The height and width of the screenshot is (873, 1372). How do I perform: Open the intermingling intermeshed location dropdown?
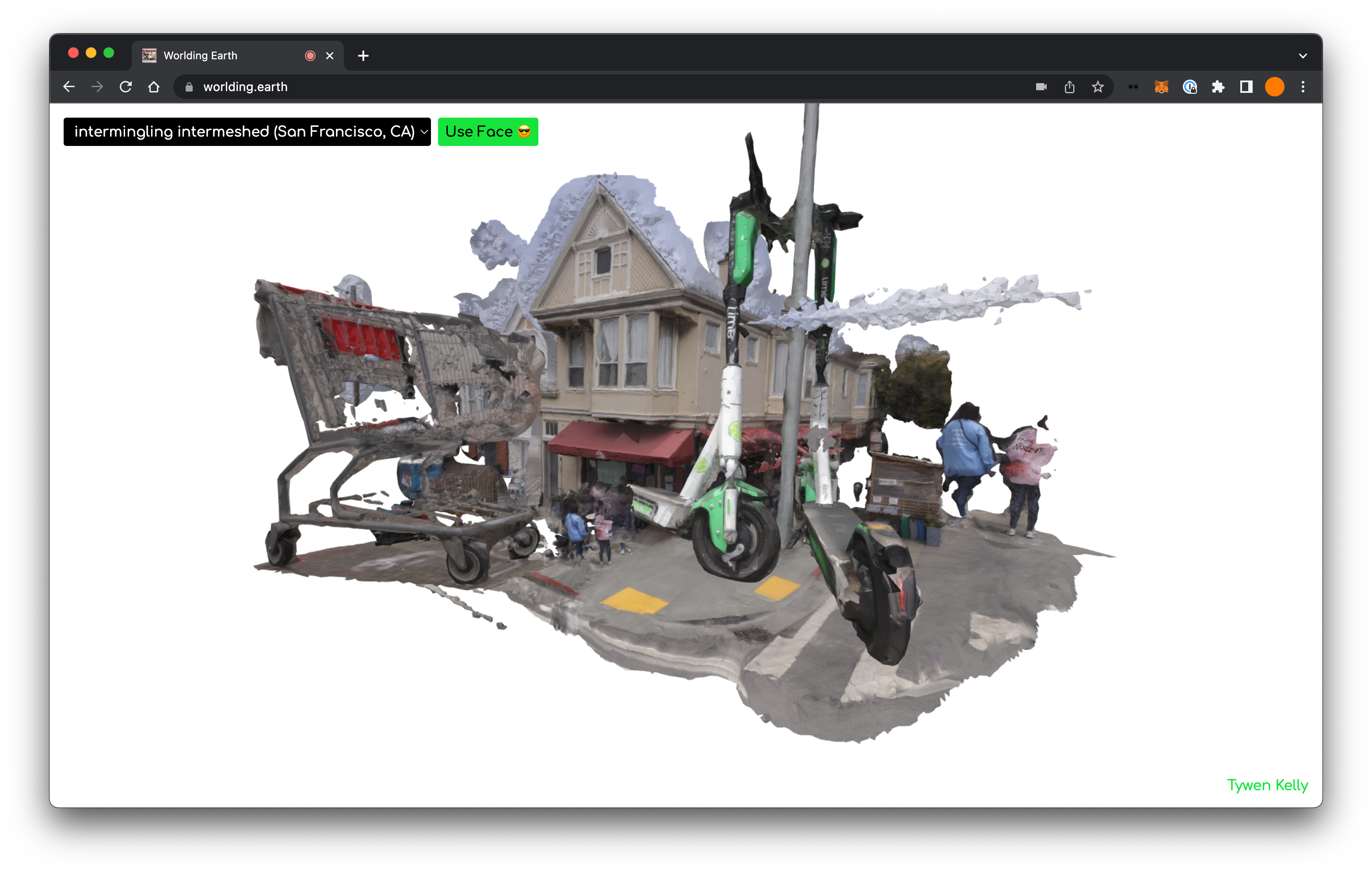247,132
